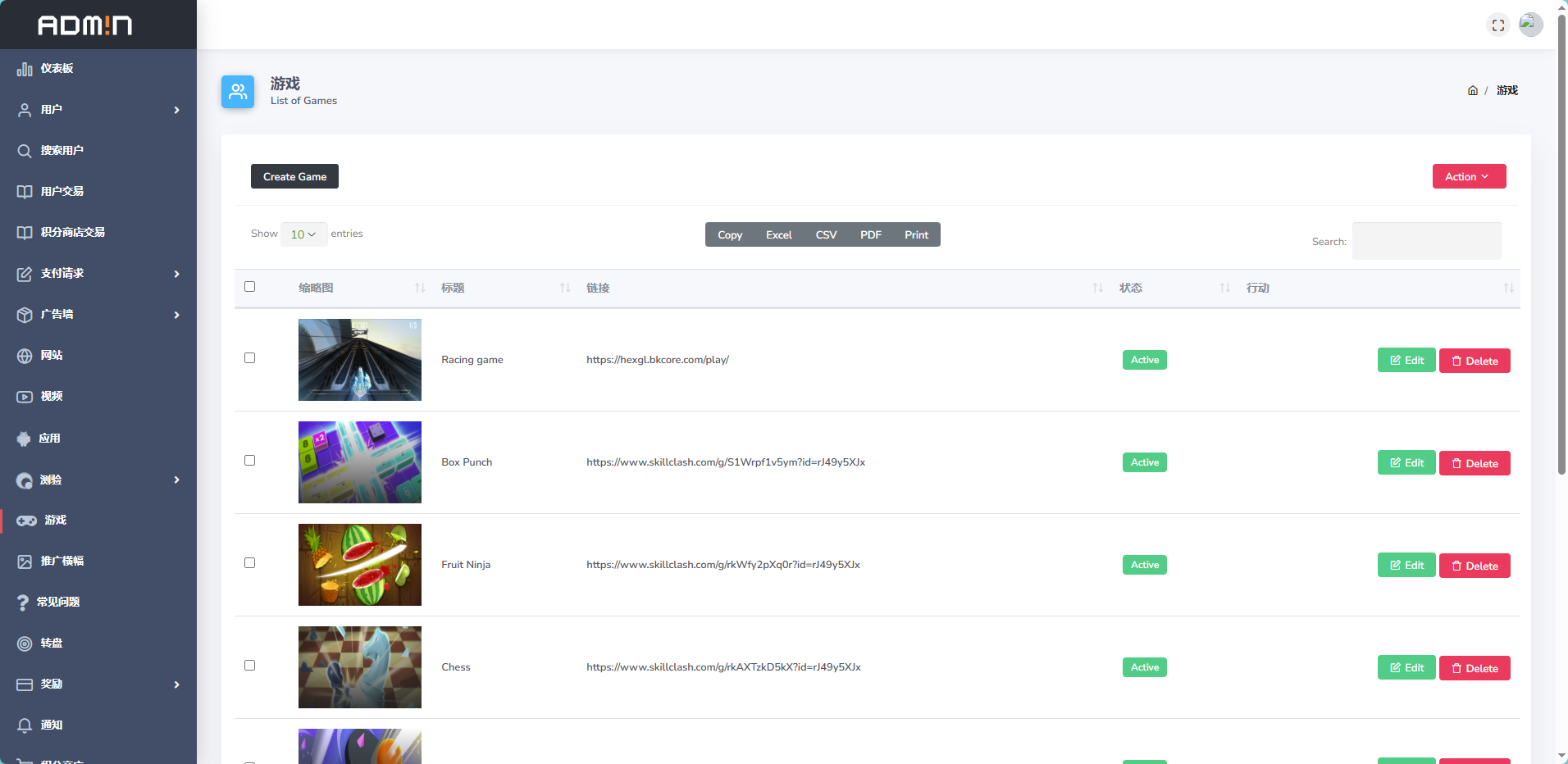
Task: Open 常见问题 question mark icon
Action: [x=23, y=603]
